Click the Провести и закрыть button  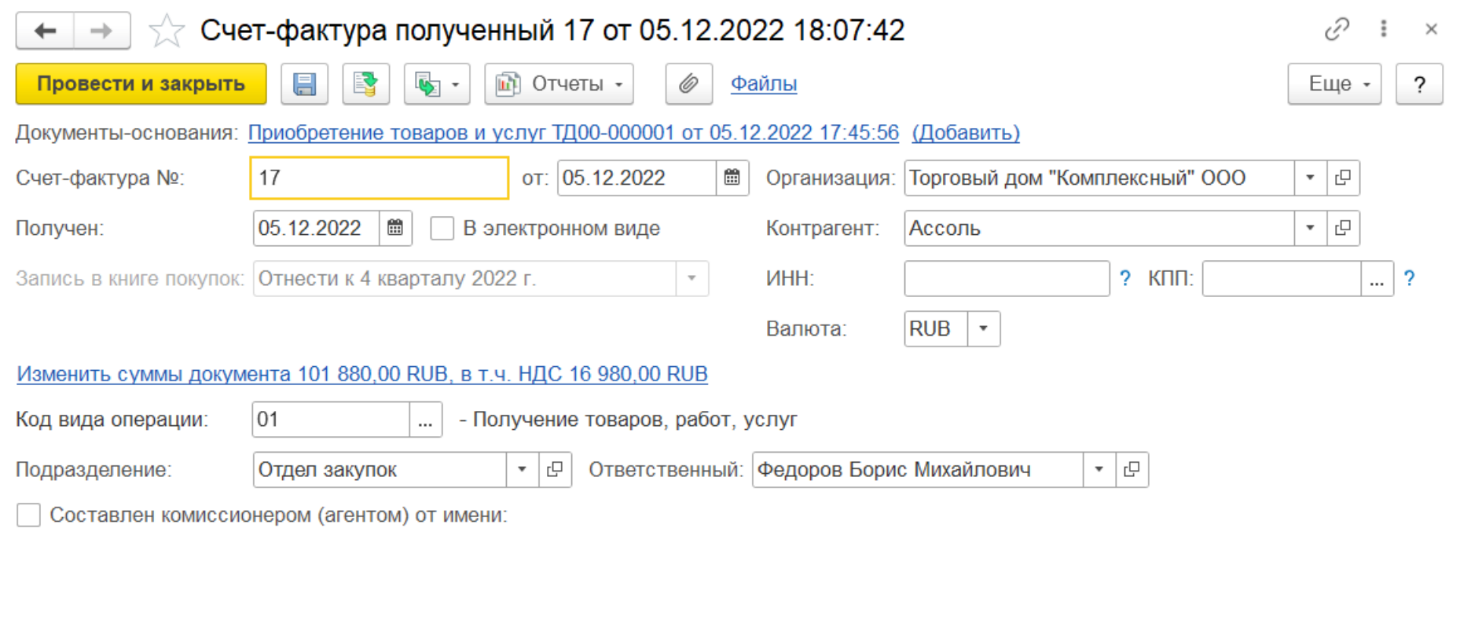point(141,84)
